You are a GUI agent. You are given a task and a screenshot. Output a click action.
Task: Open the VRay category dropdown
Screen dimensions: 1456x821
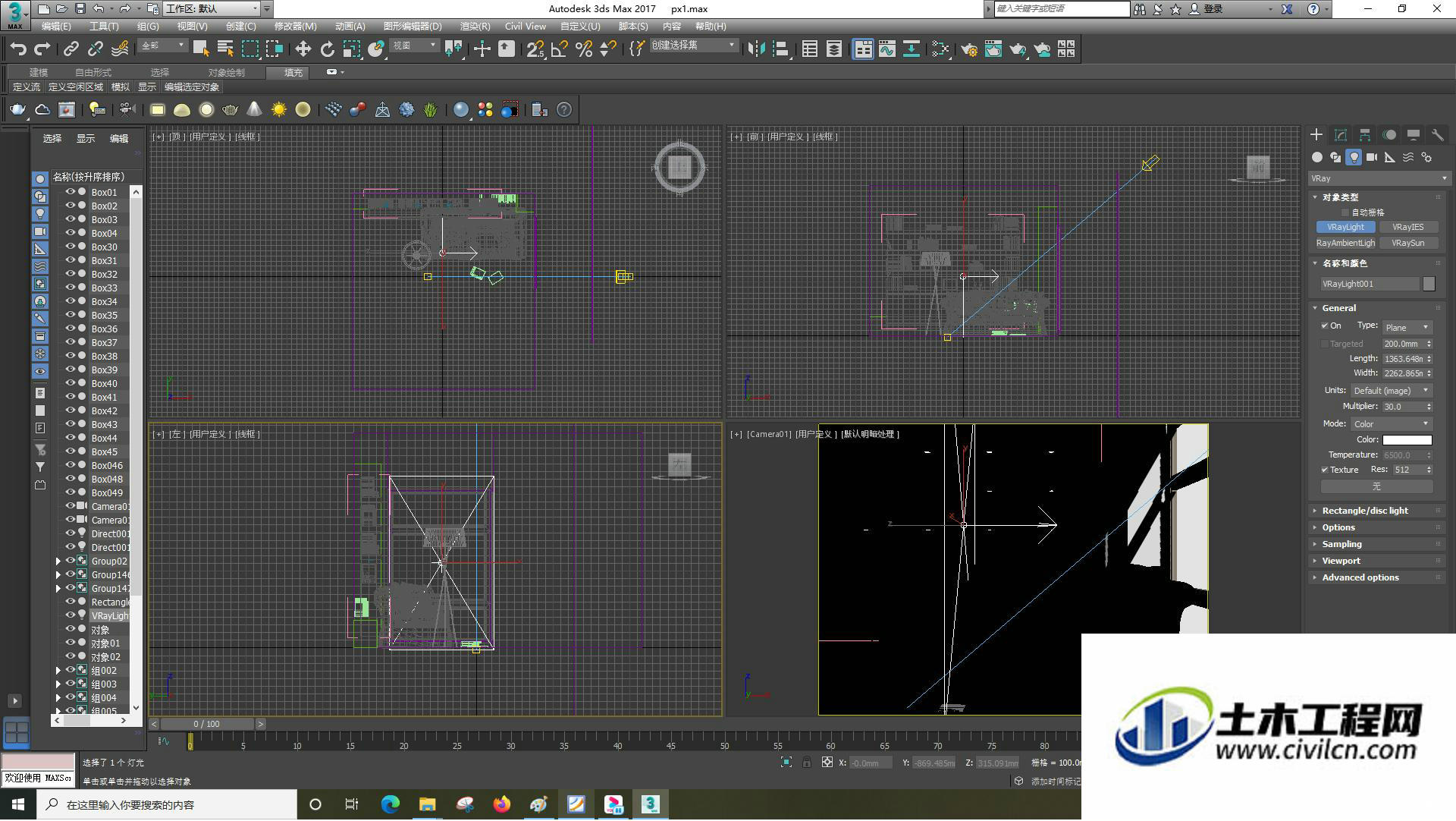(1379, 178)
